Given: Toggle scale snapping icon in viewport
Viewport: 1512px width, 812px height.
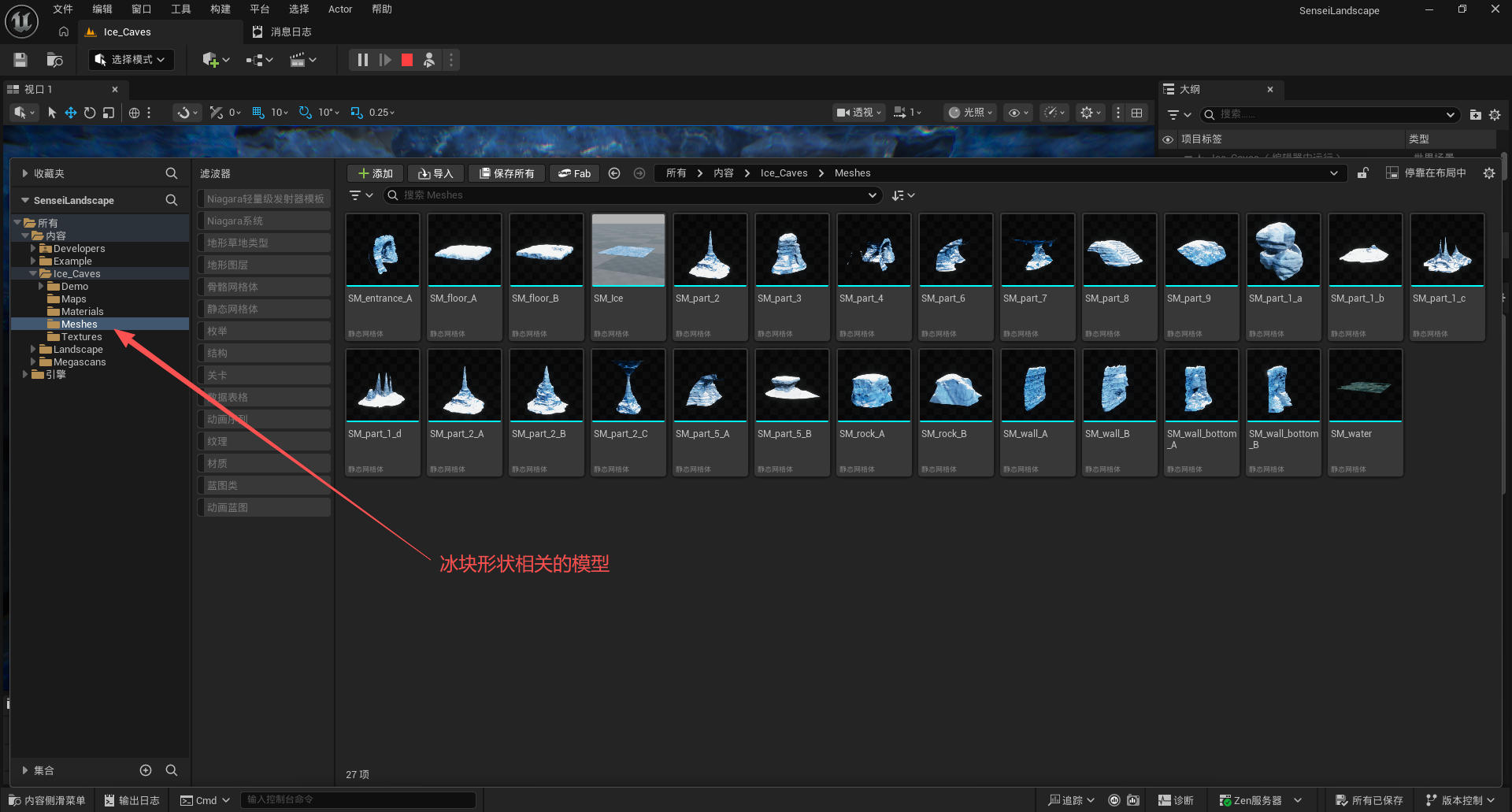Looking at the screenshot, I should coord(357,113).
